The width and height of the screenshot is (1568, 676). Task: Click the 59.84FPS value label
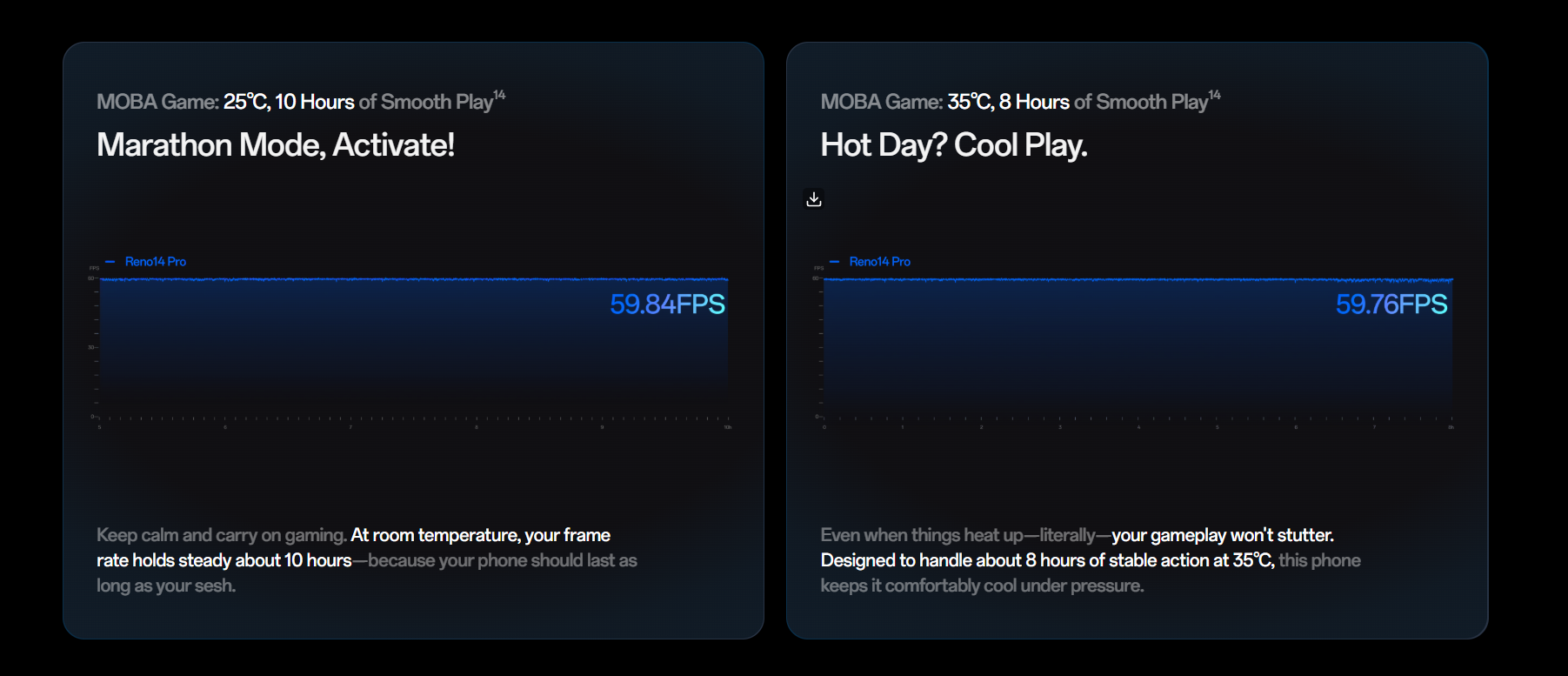[x=667, y=305]
